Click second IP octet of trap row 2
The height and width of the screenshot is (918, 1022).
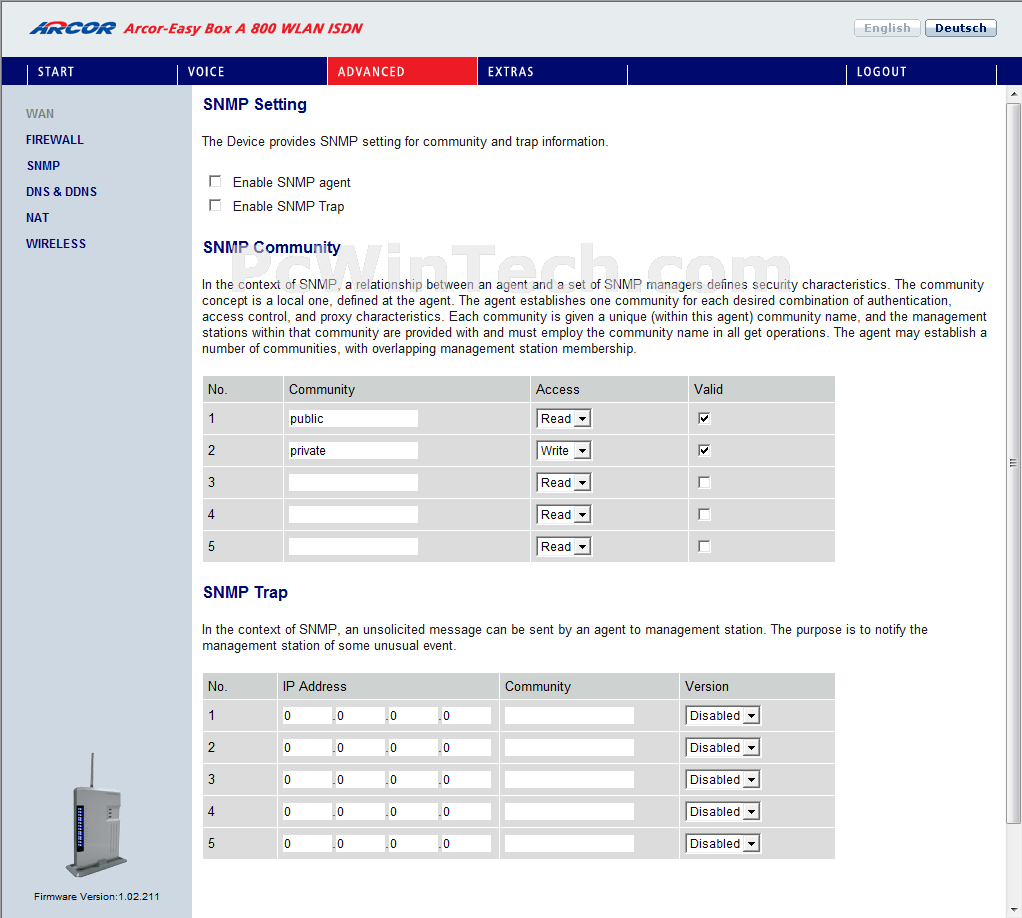tap(360, 747)
